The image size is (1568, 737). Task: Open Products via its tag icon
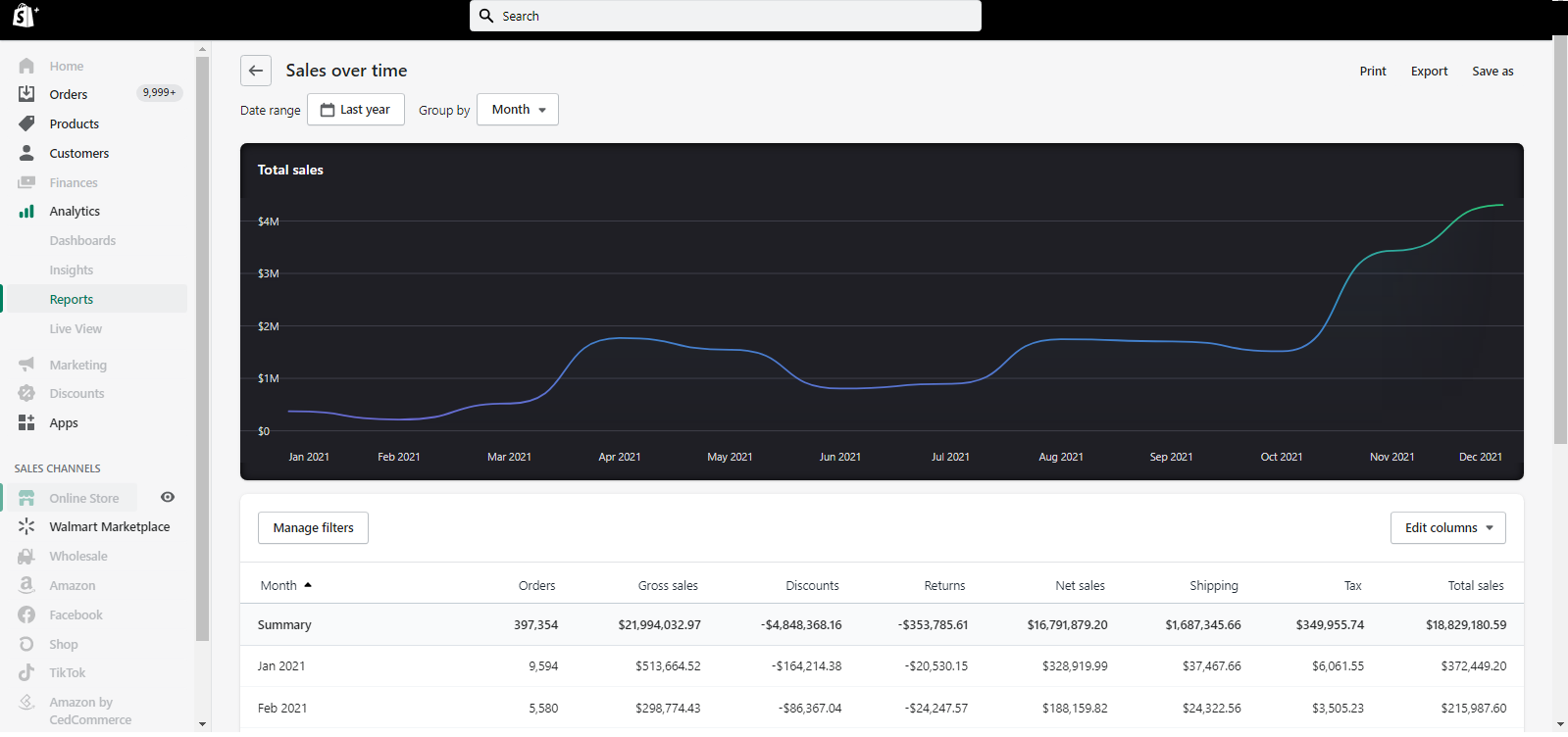[x=26, y=123]
